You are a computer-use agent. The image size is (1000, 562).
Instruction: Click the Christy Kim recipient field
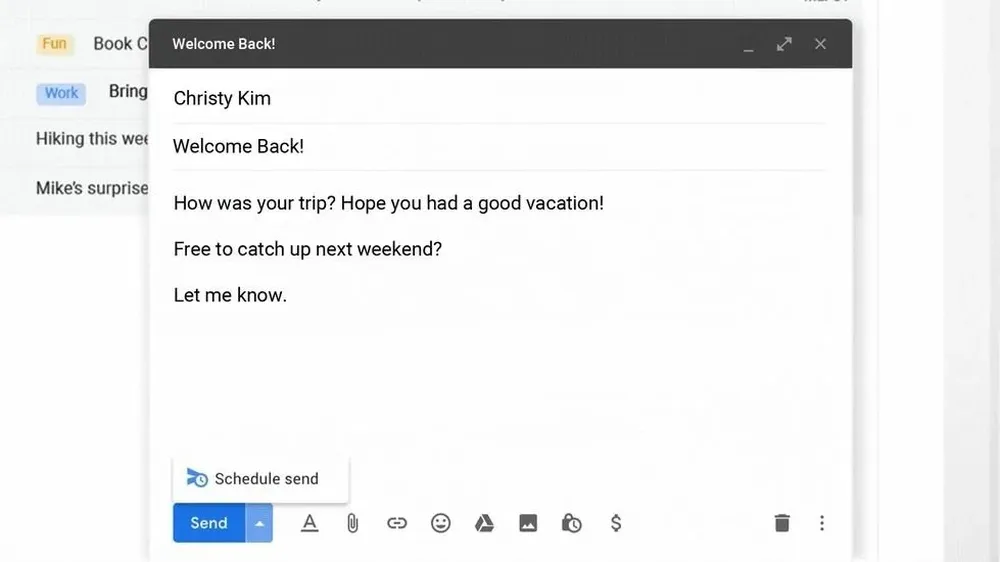pyautogui.click(x=222, y=98)
